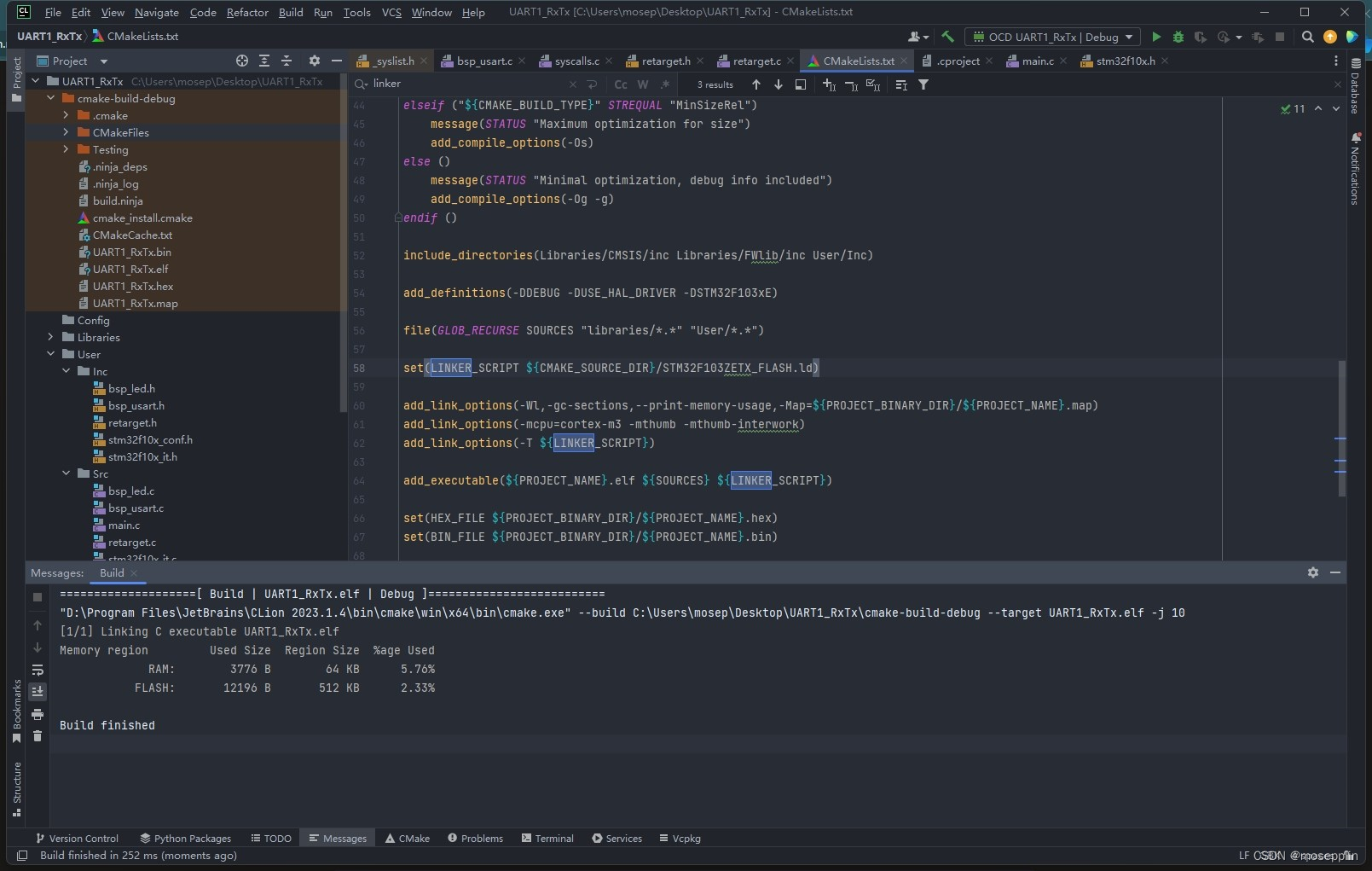The height and width of the screenshot is (871, 1372).
Task: Jump to next search result arrow
Action: (x=778, y=84)
